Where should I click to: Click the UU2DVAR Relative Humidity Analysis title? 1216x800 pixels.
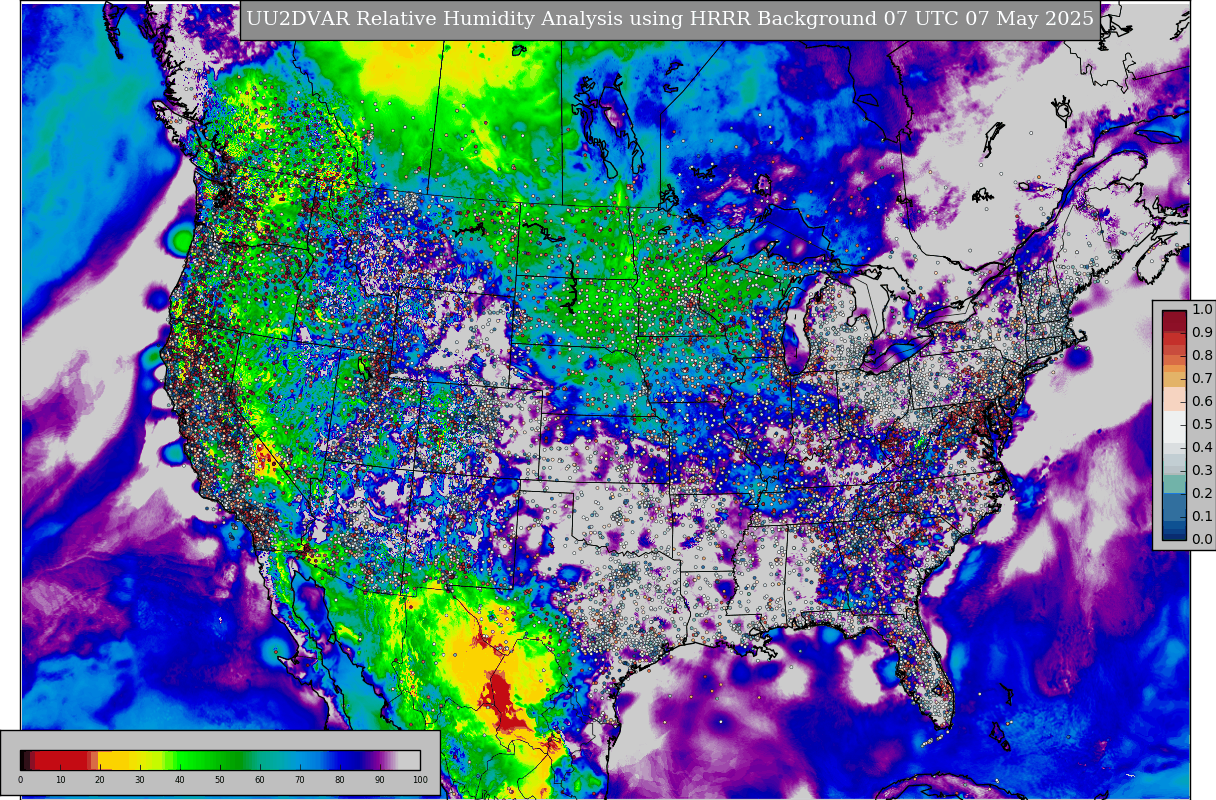pyautogui.click(x=670, y=20)
